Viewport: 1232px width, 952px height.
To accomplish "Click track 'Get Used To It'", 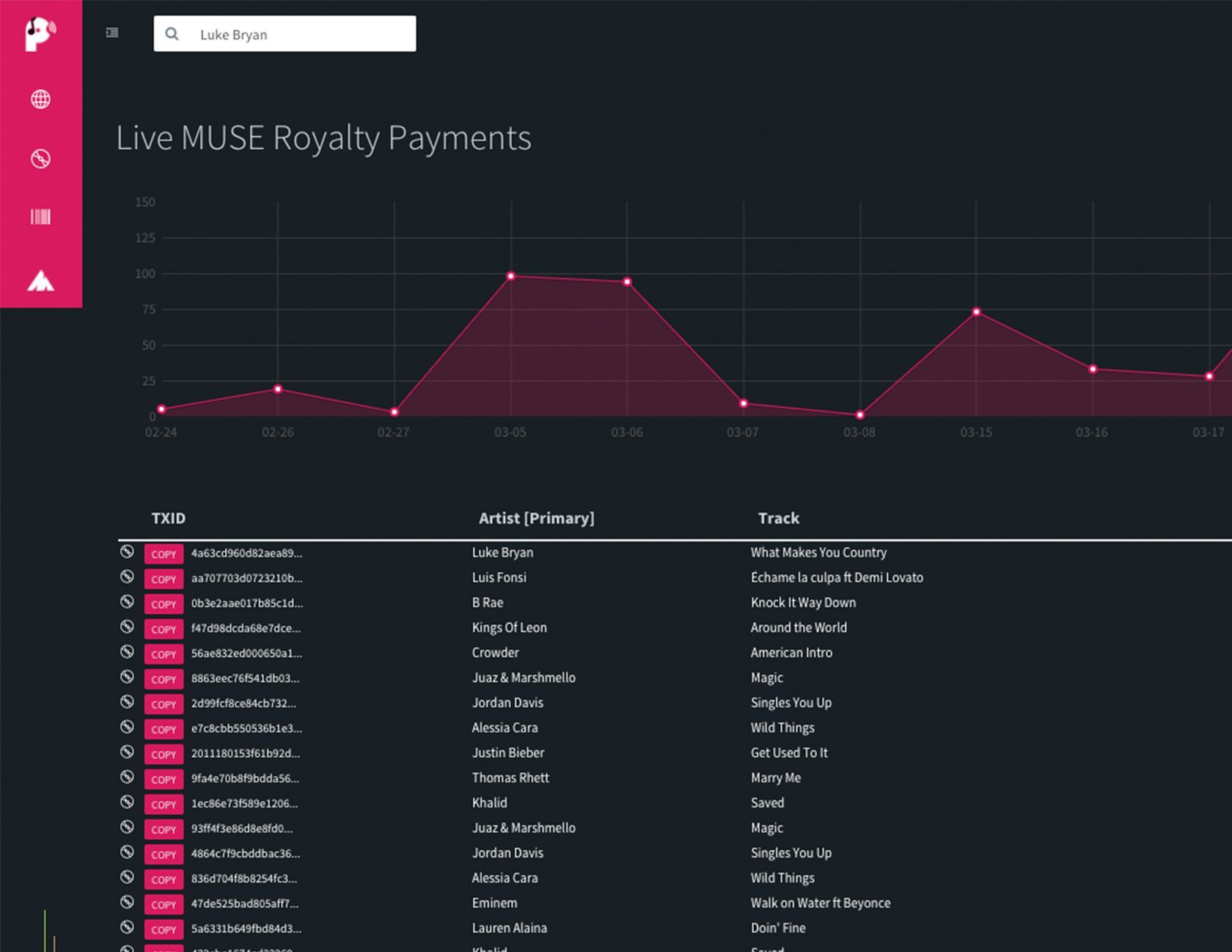I will 789,753.
